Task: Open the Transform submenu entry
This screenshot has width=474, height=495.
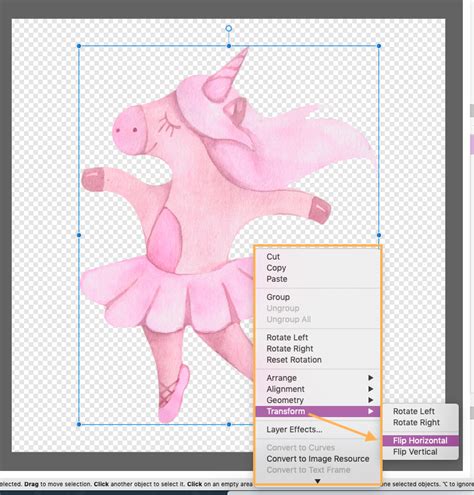Action: tap(318, 411)
